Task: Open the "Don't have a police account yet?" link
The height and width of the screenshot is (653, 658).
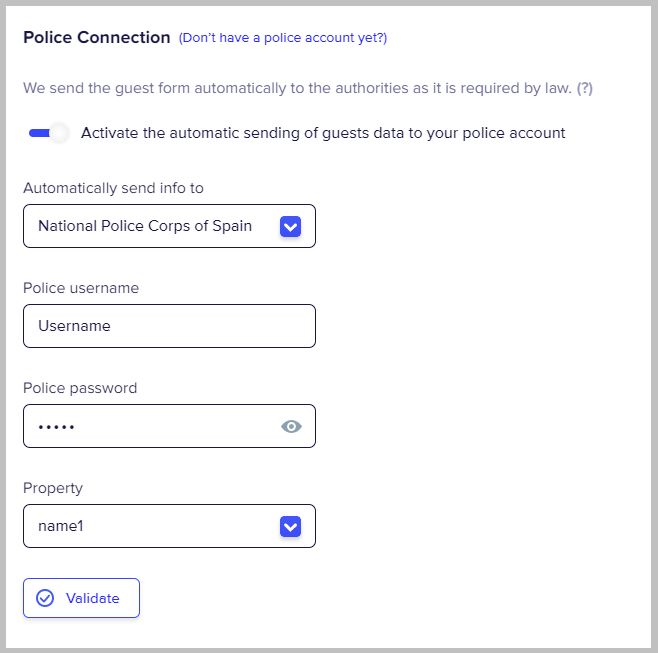Action: pos(283,38)
